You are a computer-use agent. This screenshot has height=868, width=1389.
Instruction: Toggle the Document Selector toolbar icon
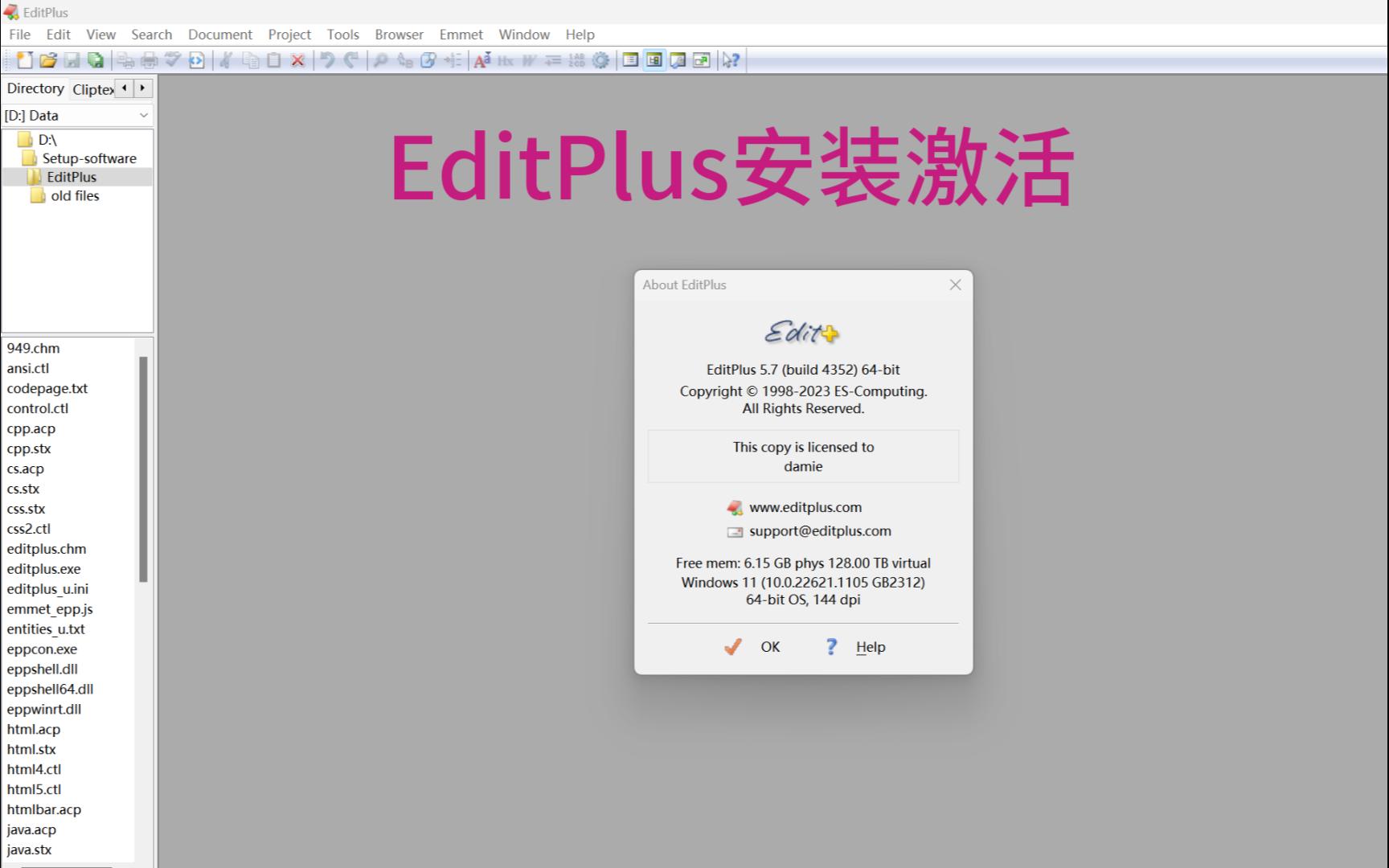pyautogui.click(x=631, y=60)
